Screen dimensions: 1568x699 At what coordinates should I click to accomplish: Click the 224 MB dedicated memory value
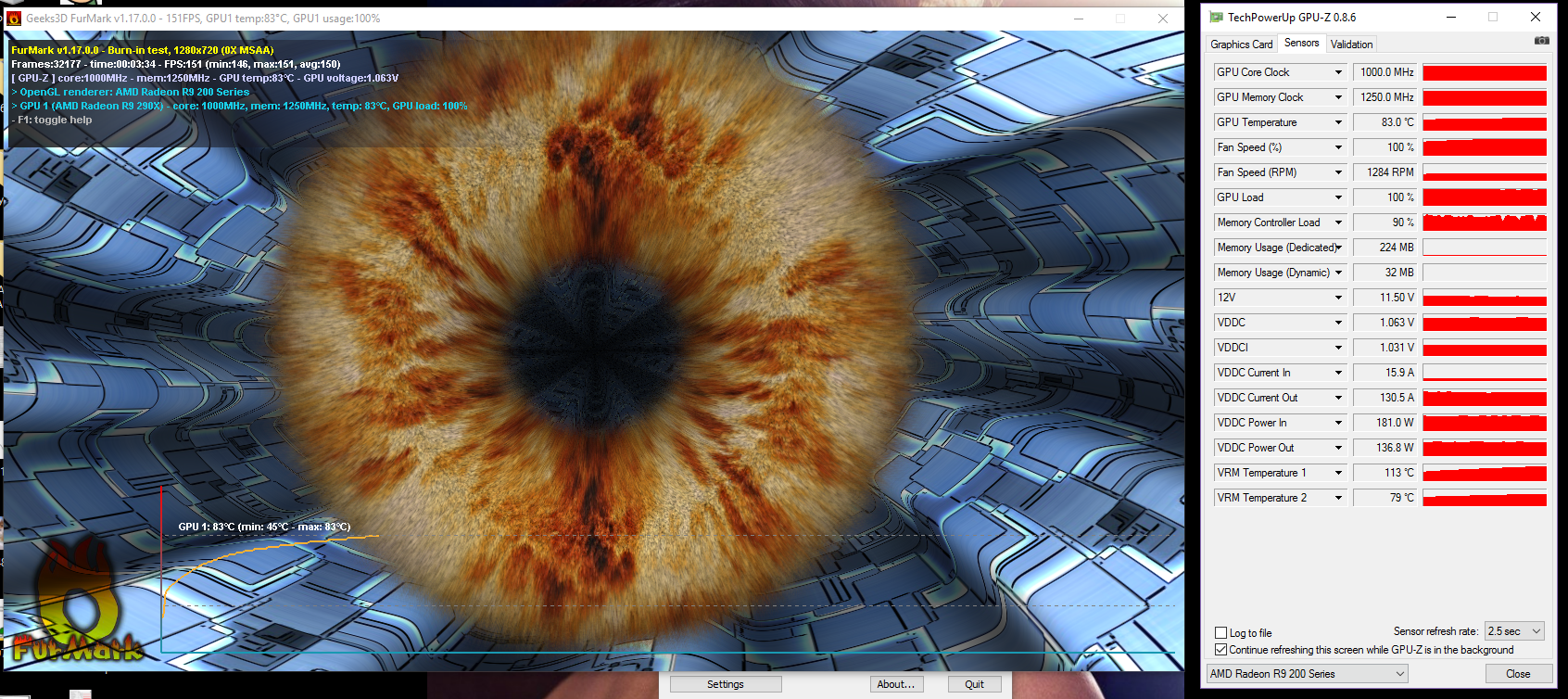click(1385, 248)
